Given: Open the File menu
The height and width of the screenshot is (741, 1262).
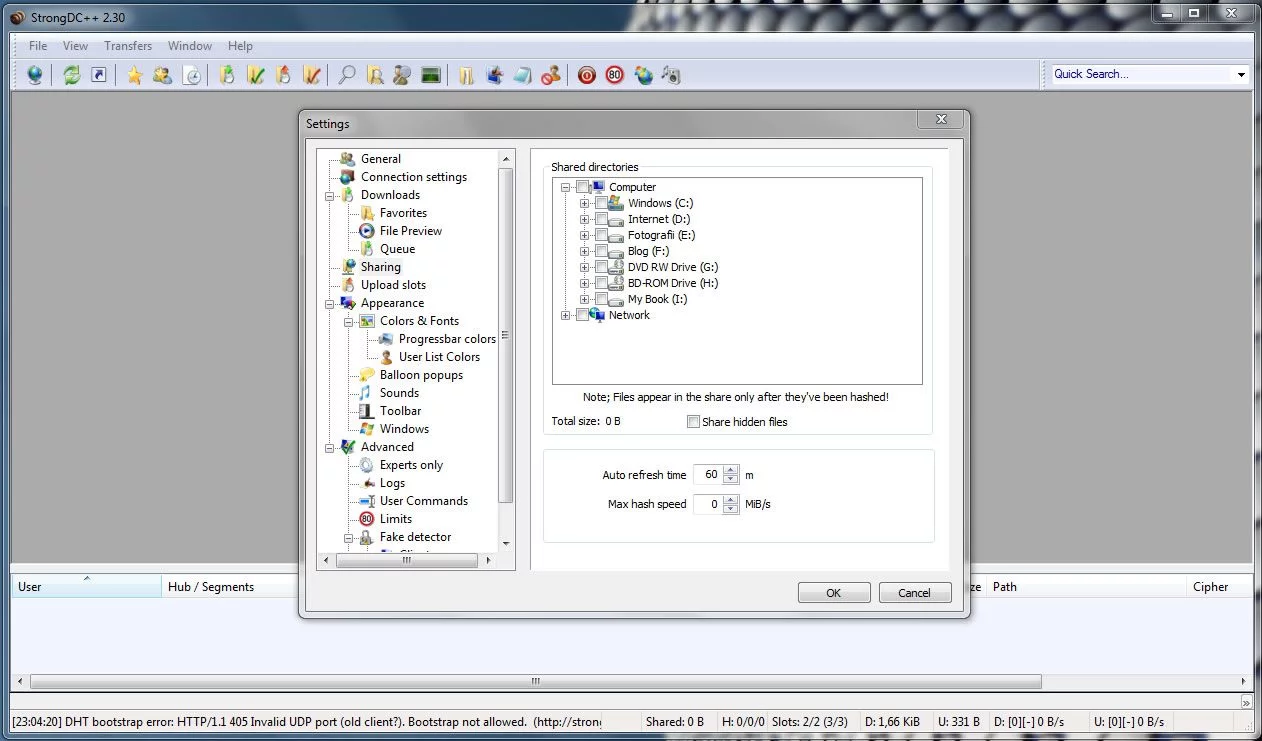Looking at the screenshot, I should (38, 46).
